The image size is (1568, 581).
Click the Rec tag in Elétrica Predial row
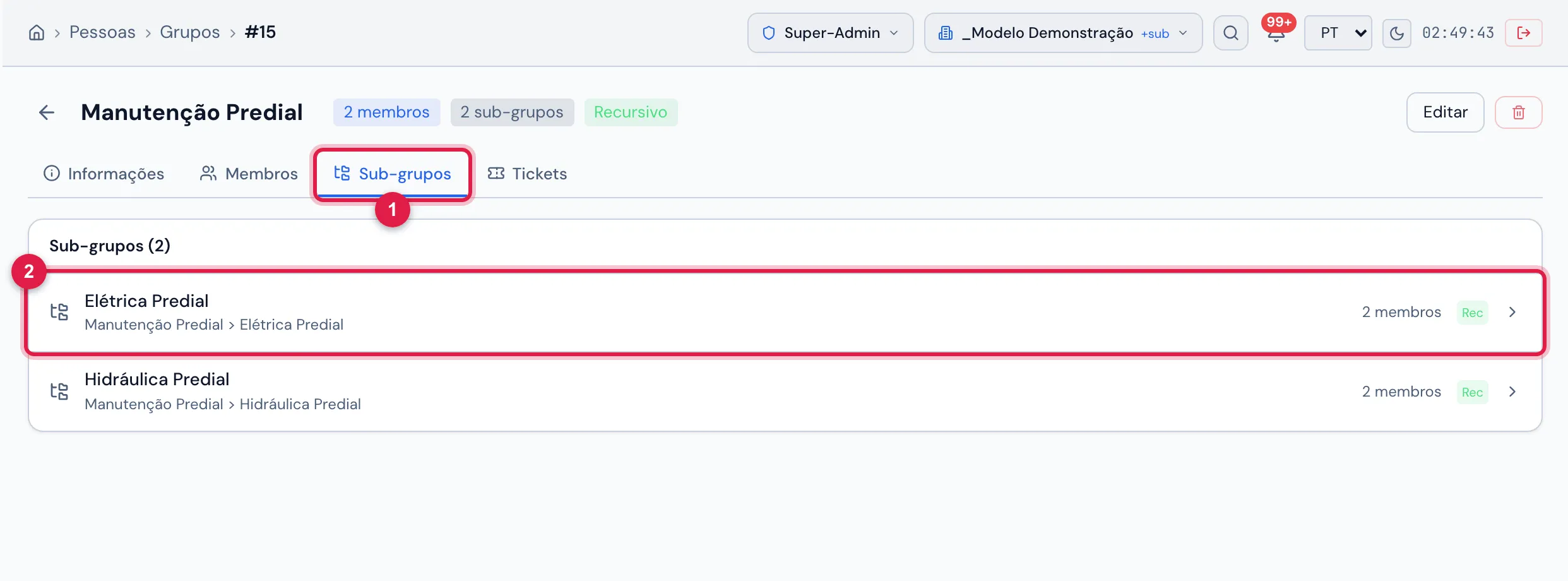click(x=1472, y=313)
